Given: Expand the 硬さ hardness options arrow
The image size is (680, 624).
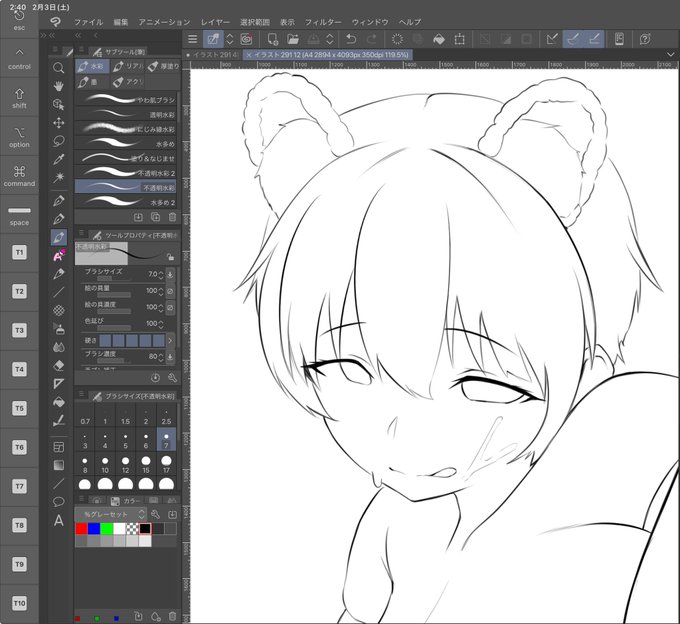Looking at the screenshot, I should (x=170, y=340).
